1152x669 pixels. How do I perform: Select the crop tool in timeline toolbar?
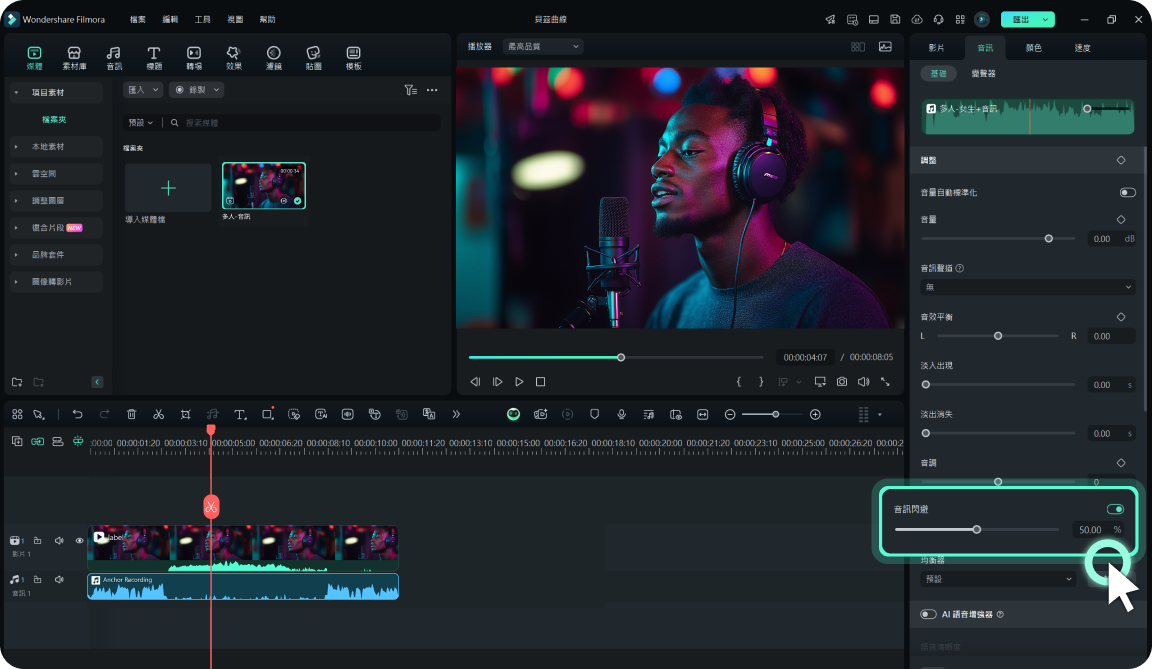[185, 414]
